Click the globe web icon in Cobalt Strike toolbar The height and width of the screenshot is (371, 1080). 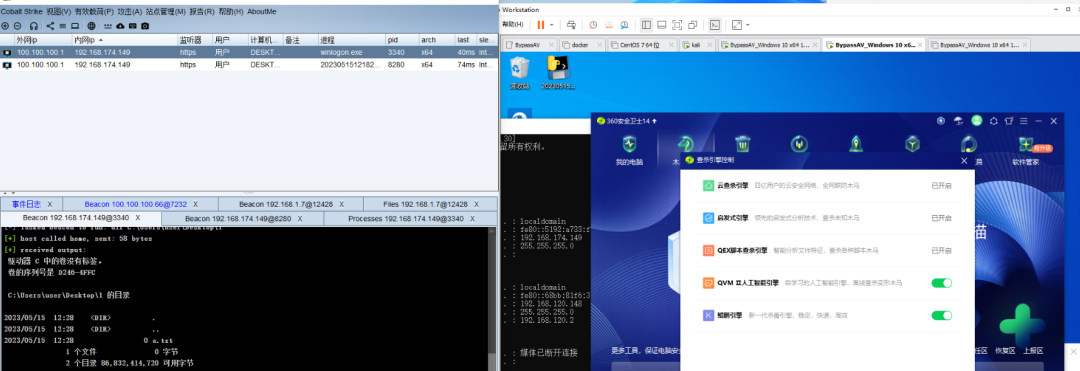[91, 25]
